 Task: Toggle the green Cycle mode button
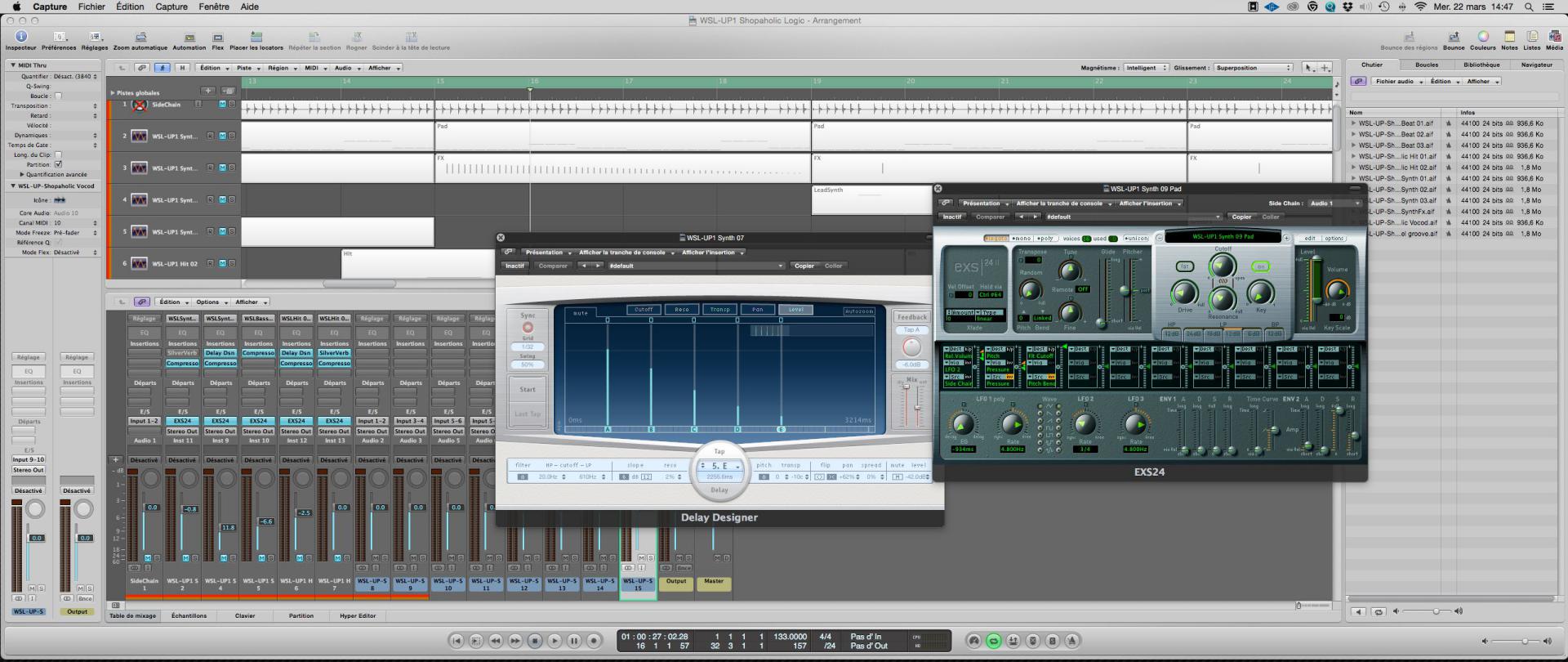tap(994, 641)
